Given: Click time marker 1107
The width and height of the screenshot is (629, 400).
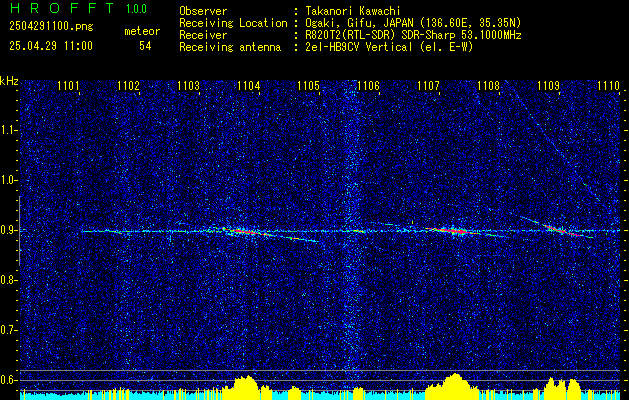Looking at the screenshot, I should point(428,86).
